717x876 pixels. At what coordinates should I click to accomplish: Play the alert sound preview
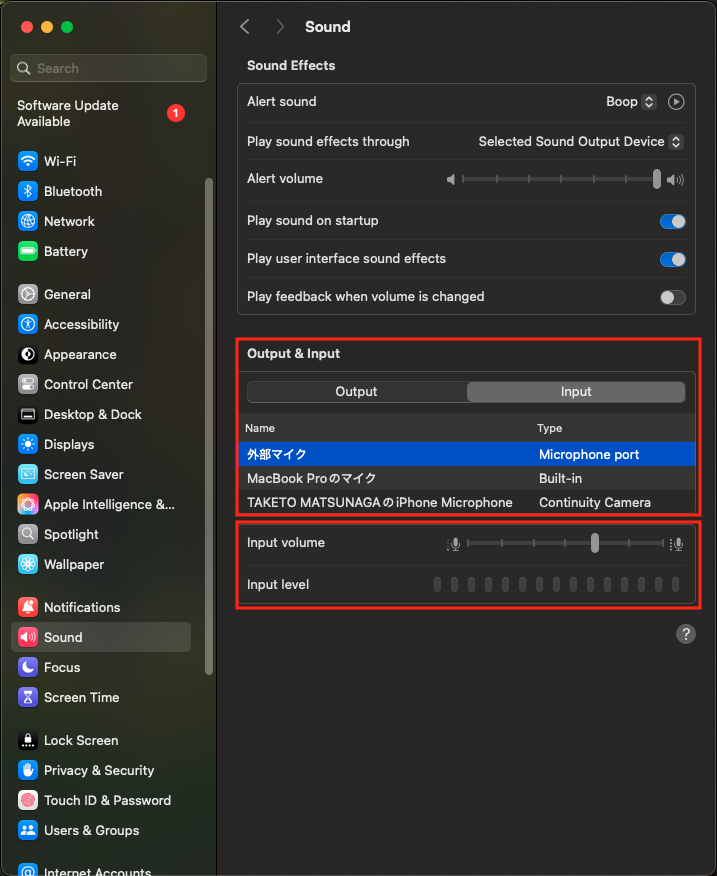[x=676, y=101]
